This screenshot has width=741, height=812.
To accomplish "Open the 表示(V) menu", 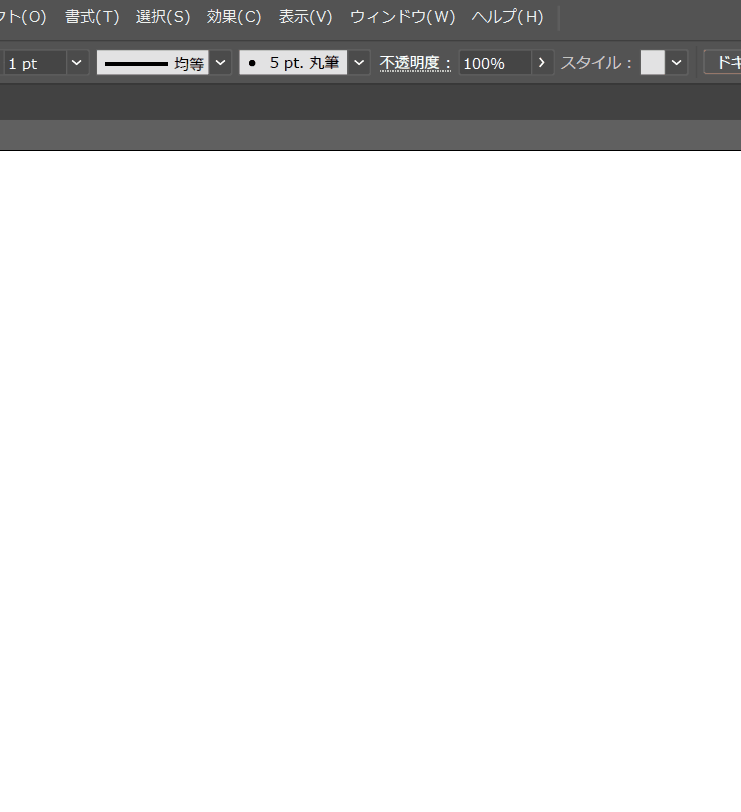I will click(305, 17).
